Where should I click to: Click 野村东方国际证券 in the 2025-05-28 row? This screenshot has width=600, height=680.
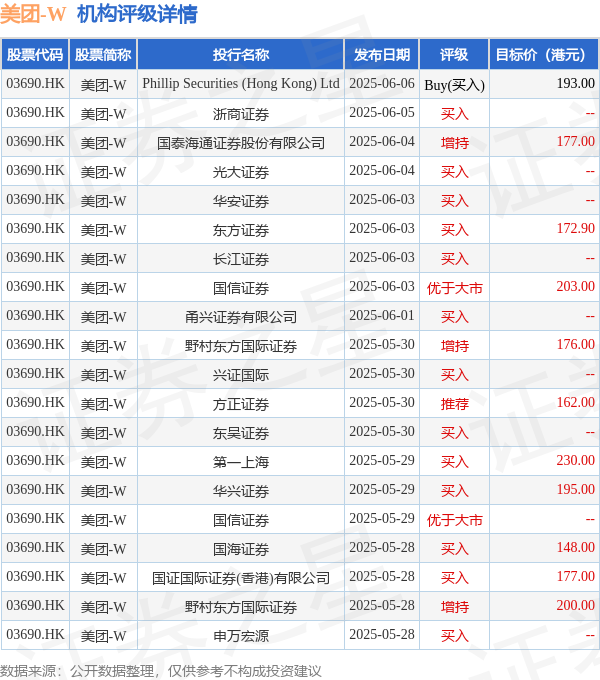coord(241,607)
